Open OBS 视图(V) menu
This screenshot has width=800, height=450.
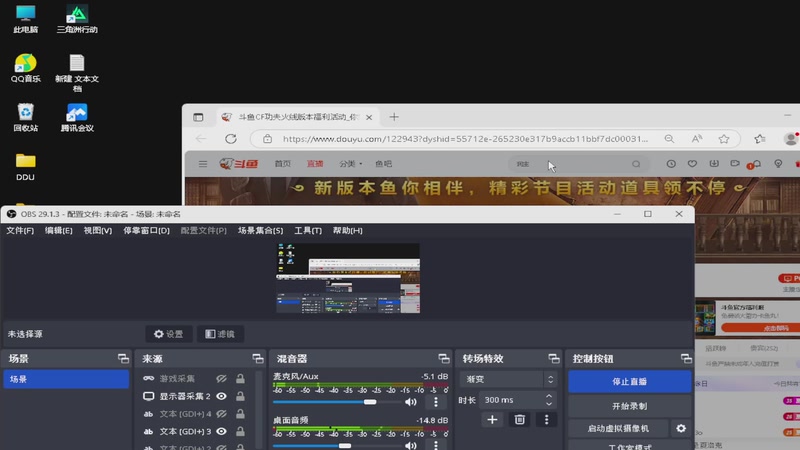(x=98, y=231)
